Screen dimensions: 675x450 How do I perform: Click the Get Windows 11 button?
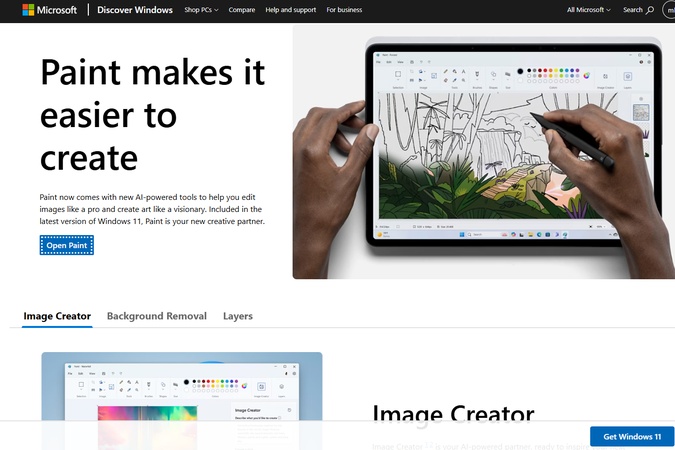[x=632, y=436]
